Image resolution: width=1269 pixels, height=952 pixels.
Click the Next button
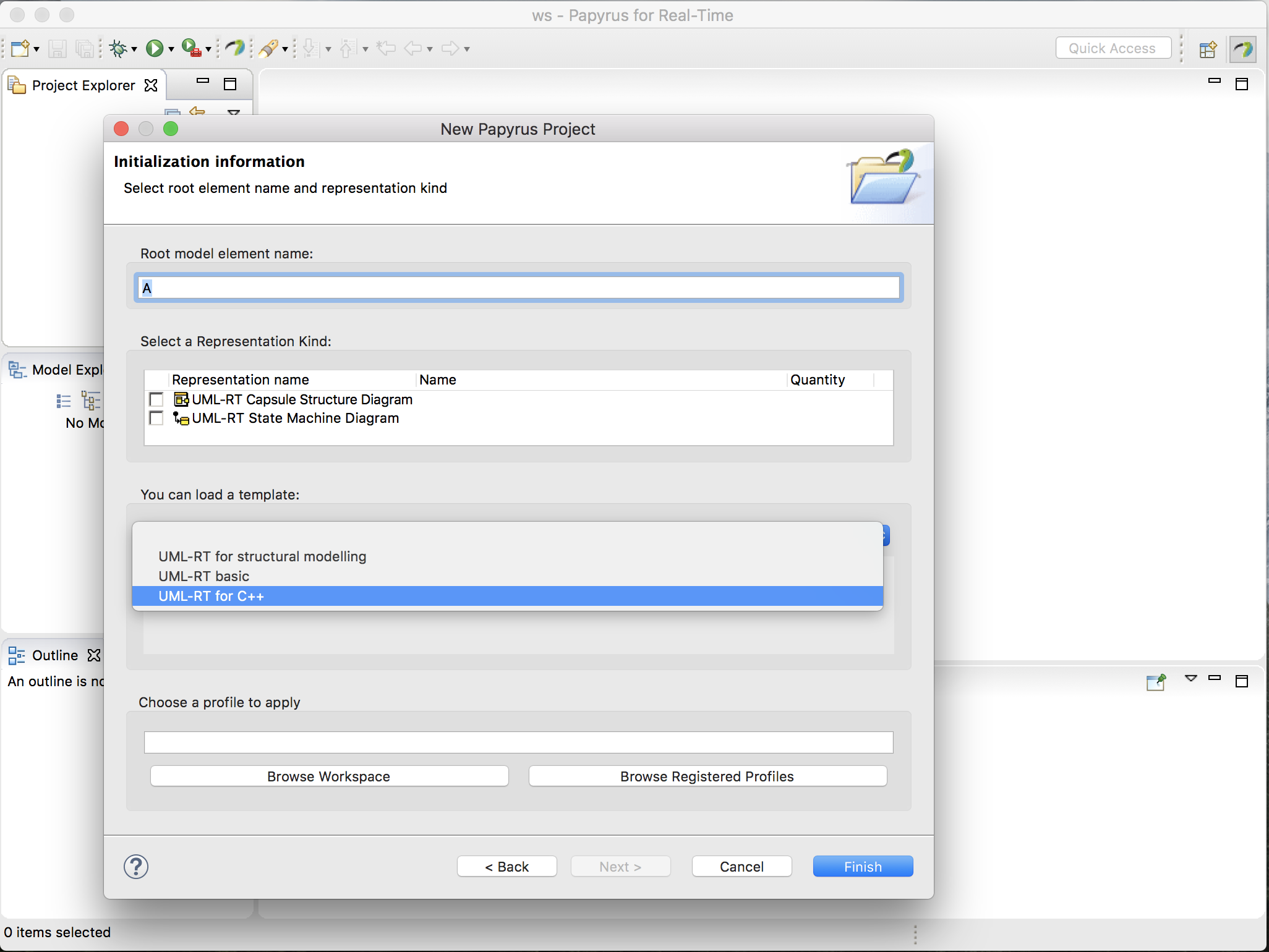621,867
